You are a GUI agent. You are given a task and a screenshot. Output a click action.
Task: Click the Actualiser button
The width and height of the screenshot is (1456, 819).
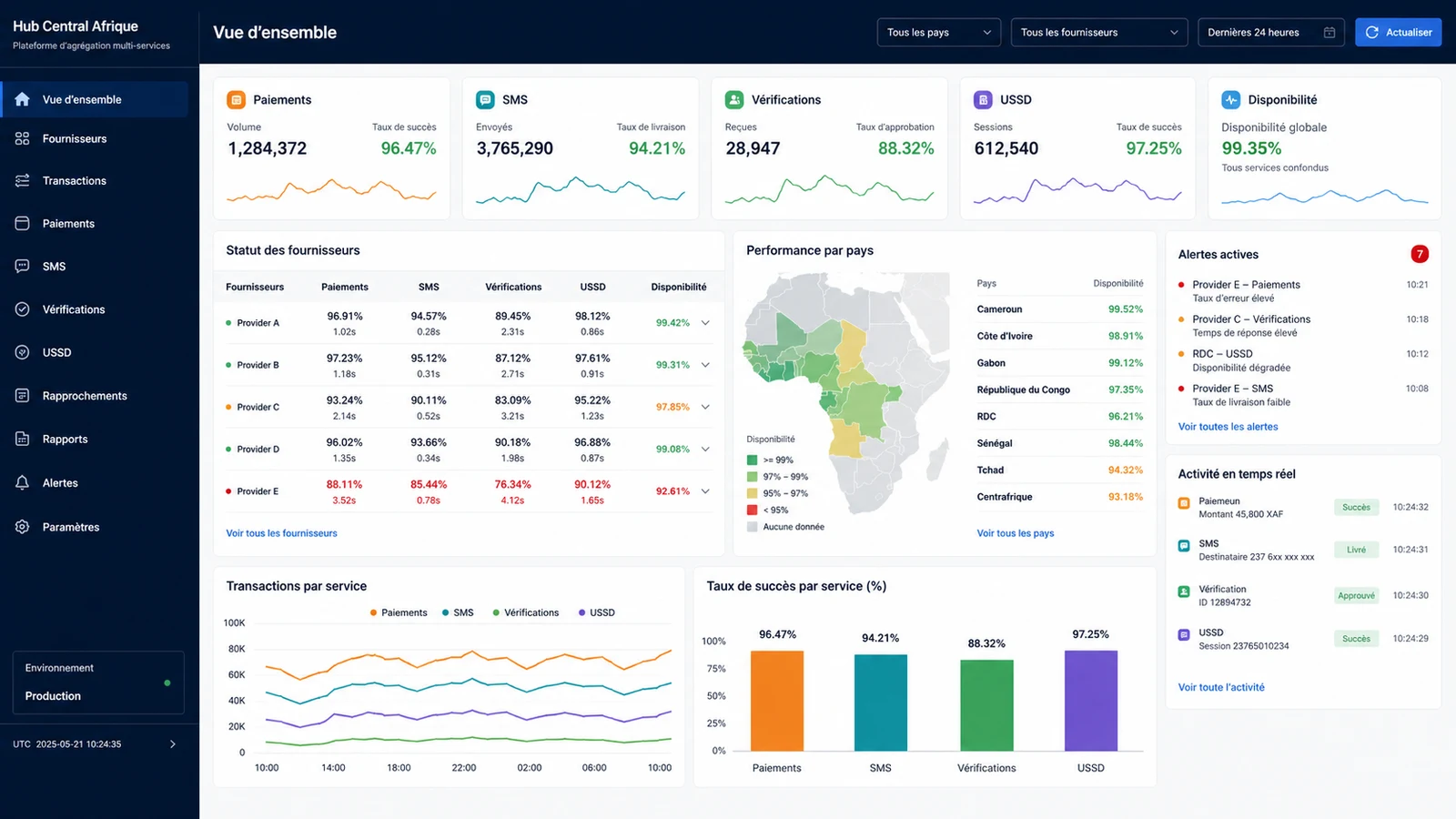[x=1398, y=33]
